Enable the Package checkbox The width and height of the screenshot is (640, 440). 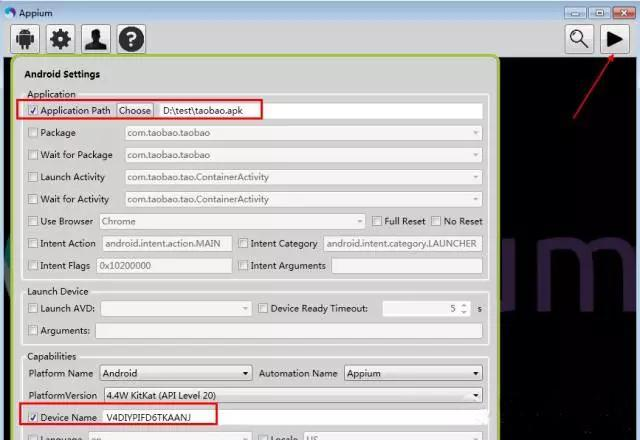pos(33,132)
